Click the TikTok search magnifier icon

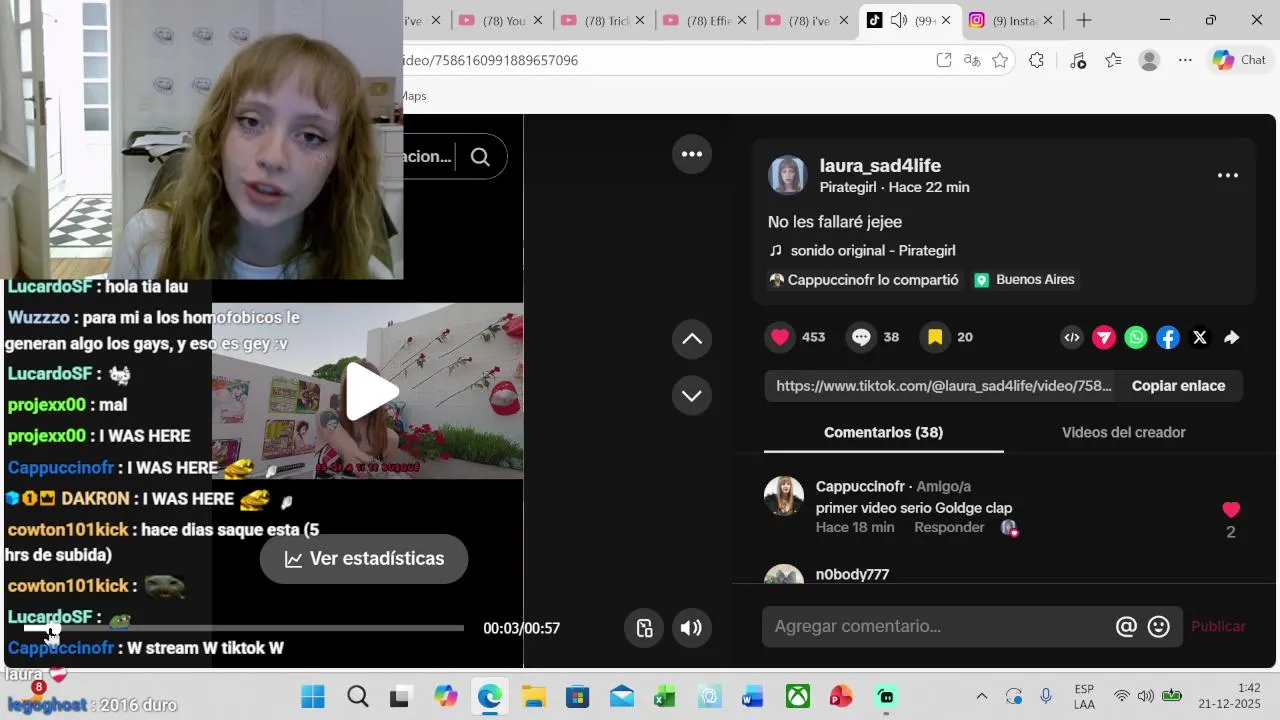tap(480, 157)
